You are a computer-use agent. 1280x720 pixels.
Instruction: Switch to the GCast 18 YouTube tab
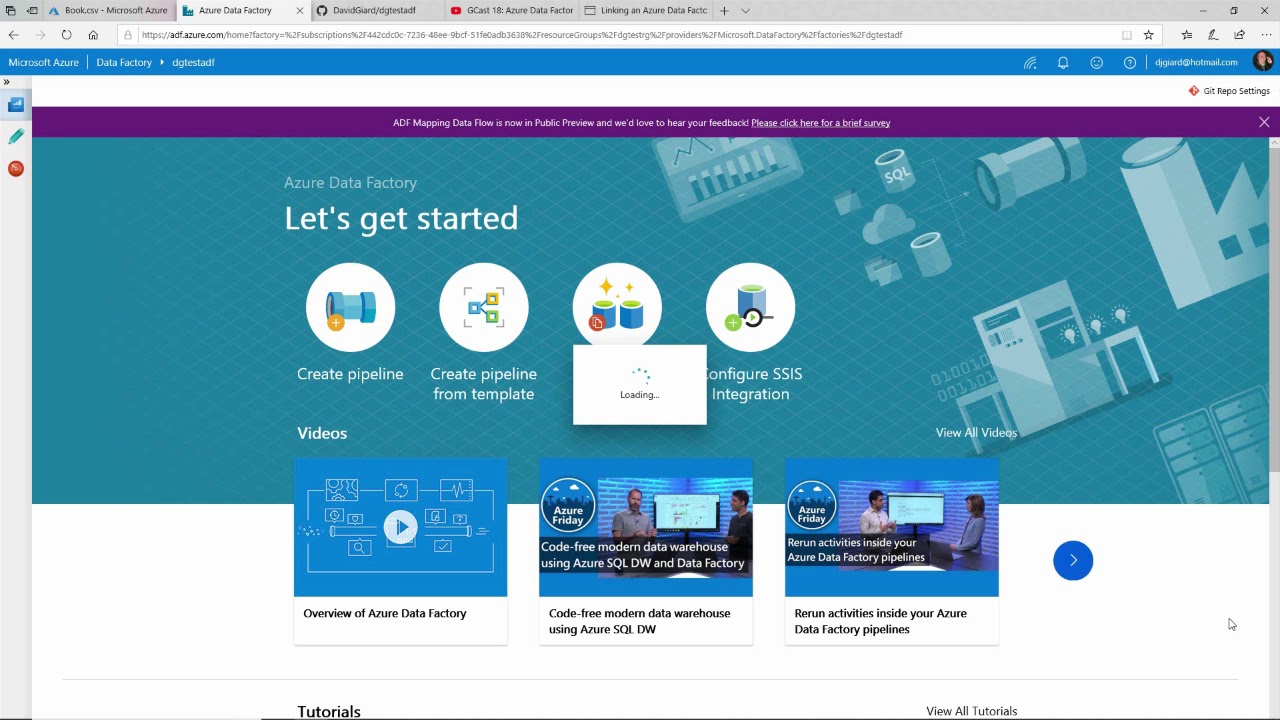pos(511,11)
